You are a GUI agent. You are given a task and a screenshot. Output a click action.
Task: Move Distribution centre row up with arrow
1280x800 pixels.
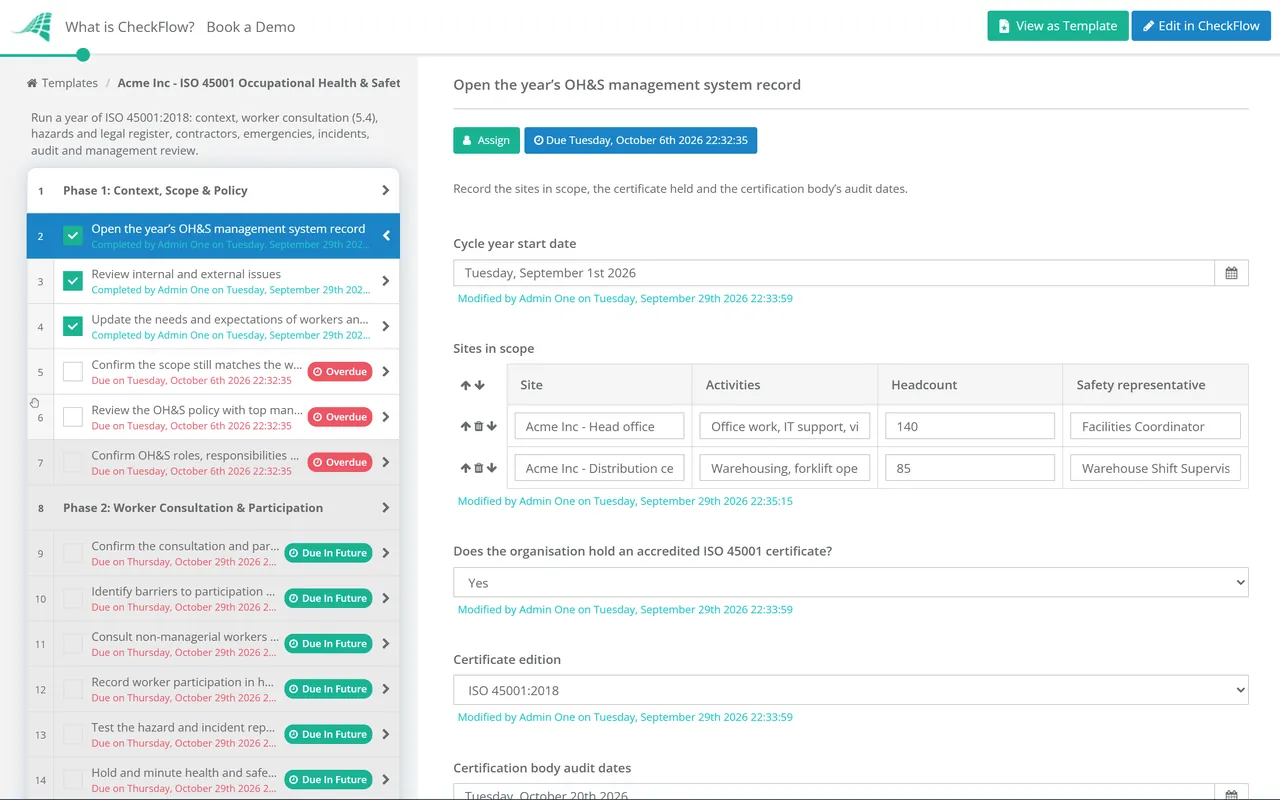[465, 468]
